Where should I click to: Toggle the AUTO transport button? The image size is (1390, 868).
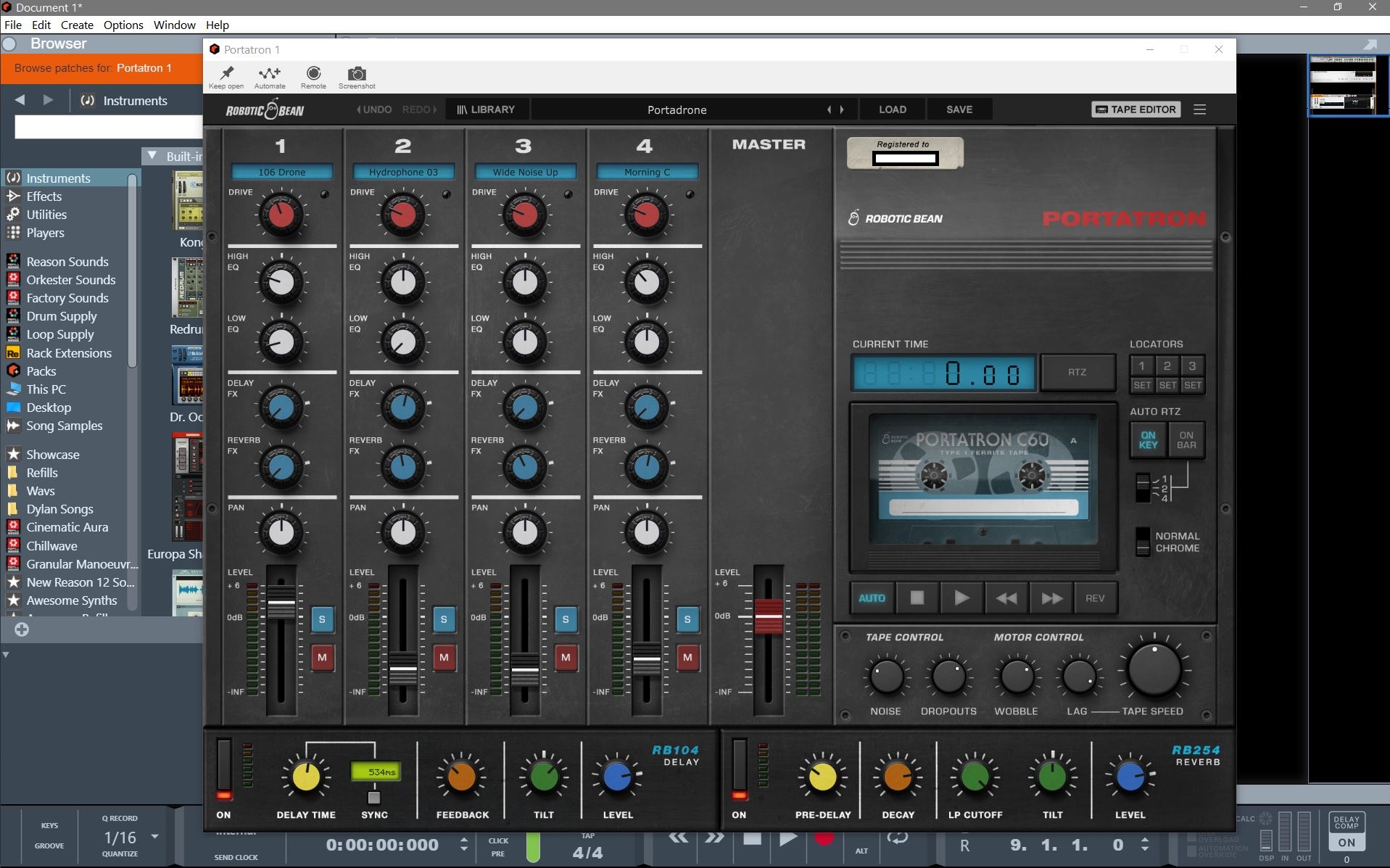click(872, 598)
